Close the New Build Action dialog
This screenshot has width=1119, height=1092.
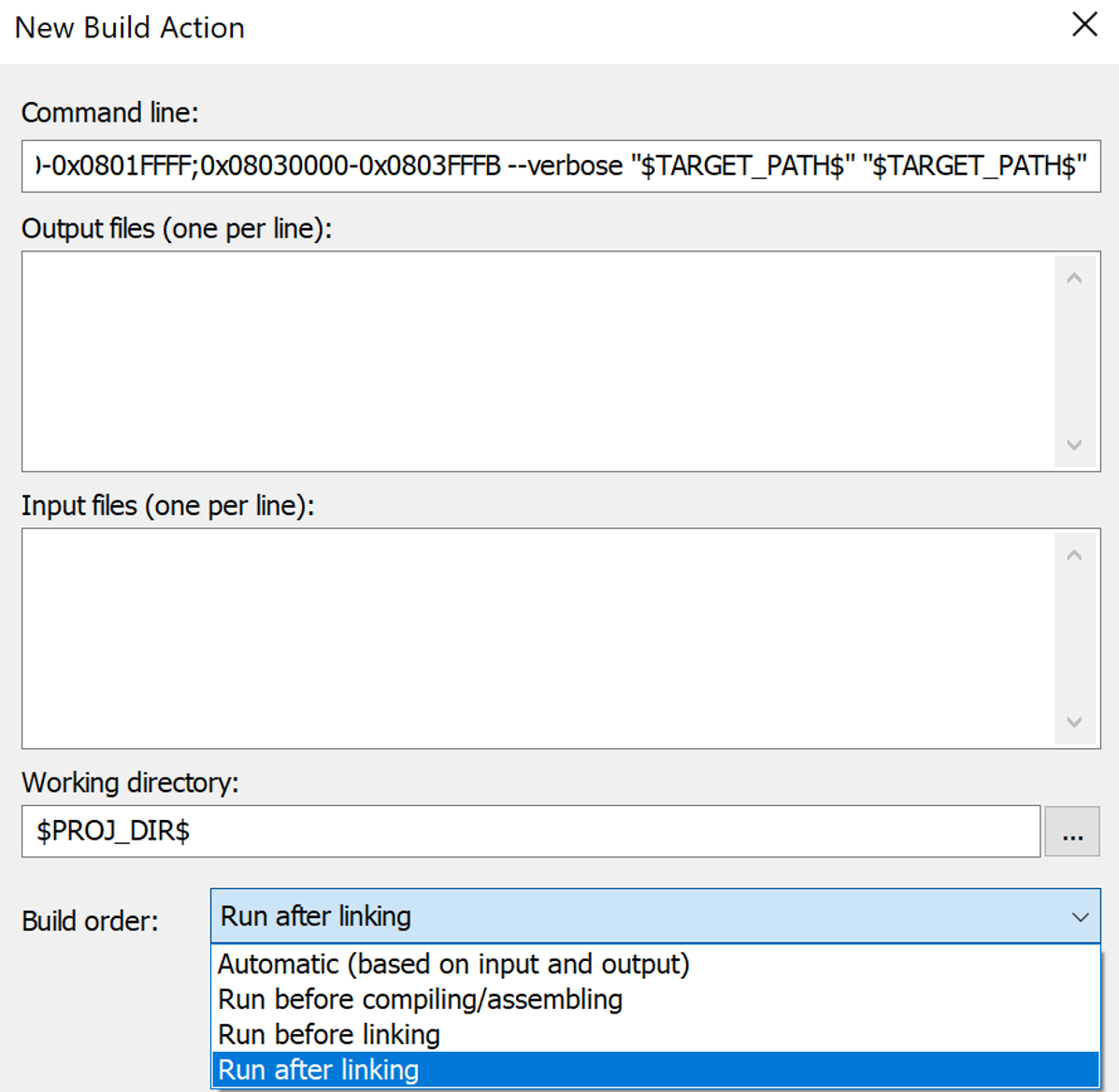(x=1084, y=25)
